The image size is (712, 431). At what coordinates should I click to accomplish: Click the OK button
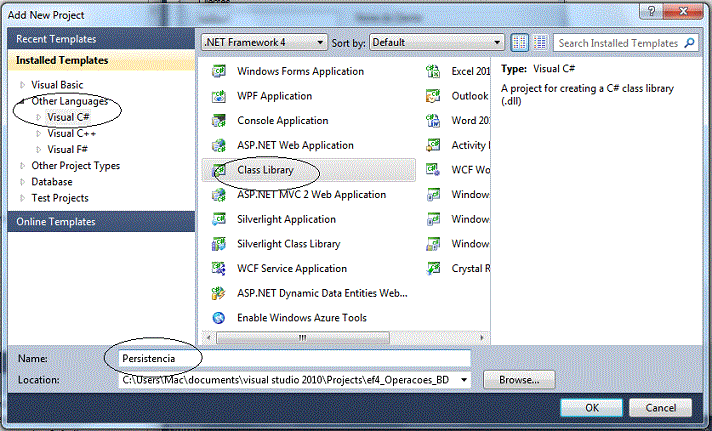tap(592, 408)
